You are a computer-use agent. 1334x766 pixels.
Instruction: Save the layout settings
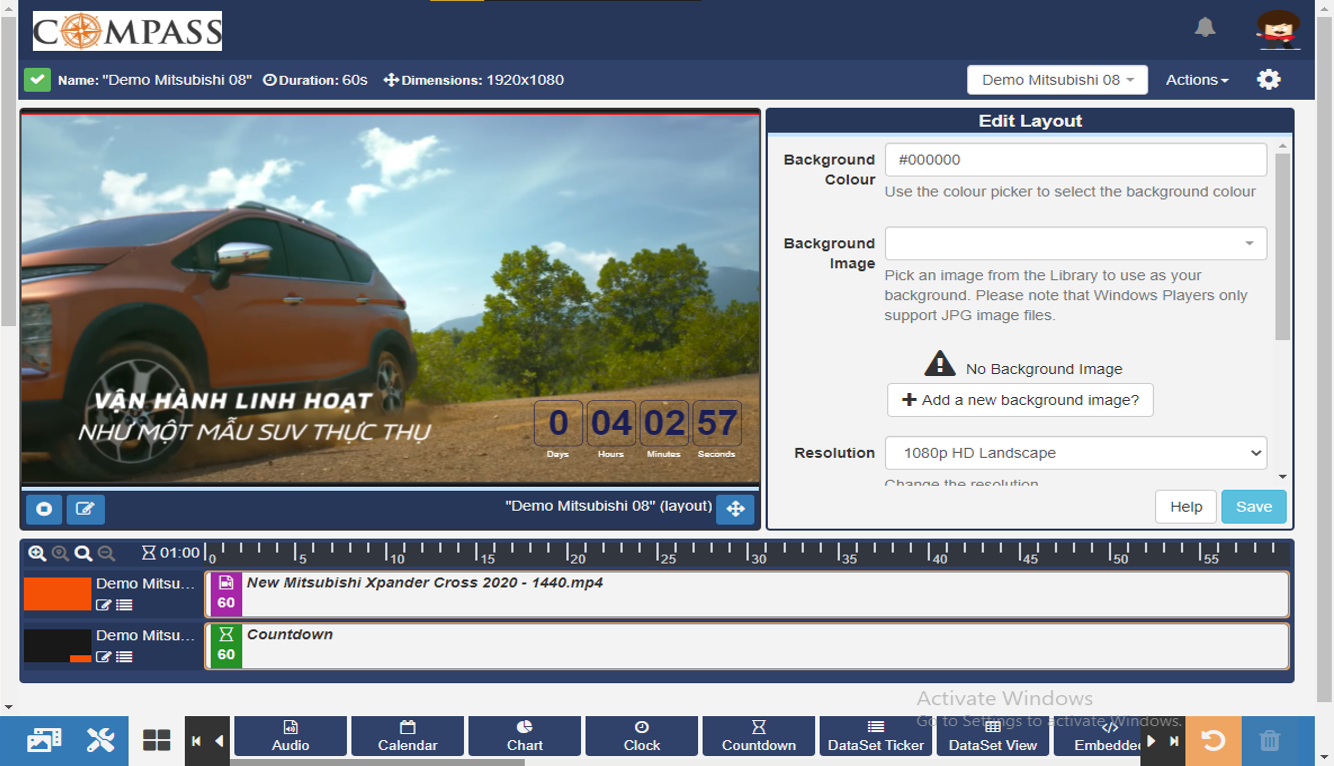click(1253, 507)
